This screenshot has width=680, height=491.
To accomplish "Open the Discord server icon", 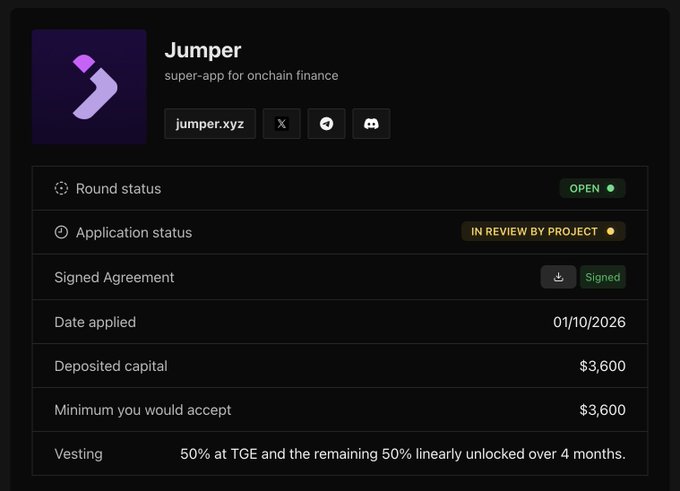I will click(x=371, y=124).
